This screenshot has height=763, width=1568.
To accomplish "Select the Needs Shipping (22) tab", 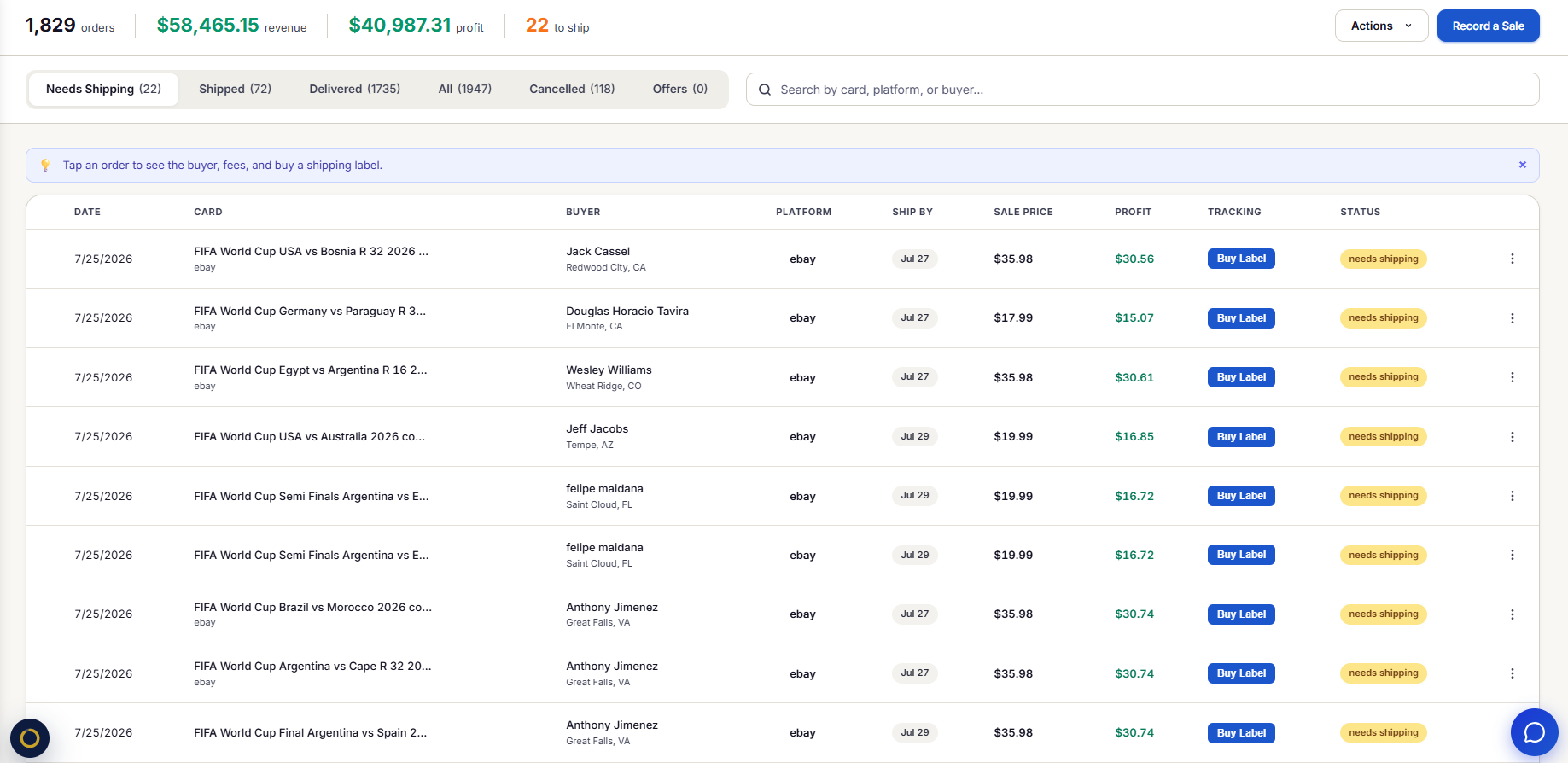I will (103, 89).
